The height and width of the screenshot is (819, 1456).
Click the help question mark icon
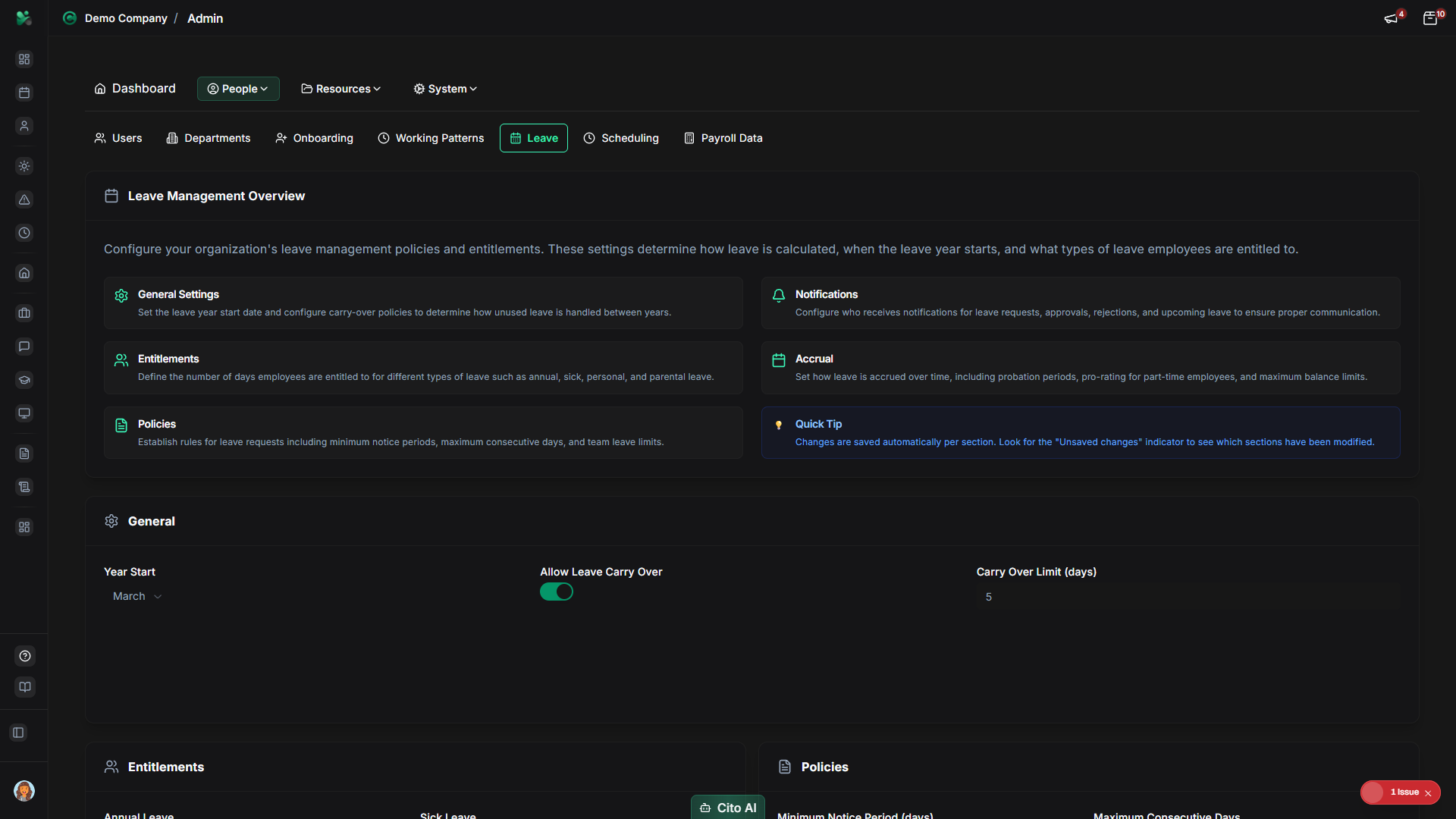click(x=24, y=656)
